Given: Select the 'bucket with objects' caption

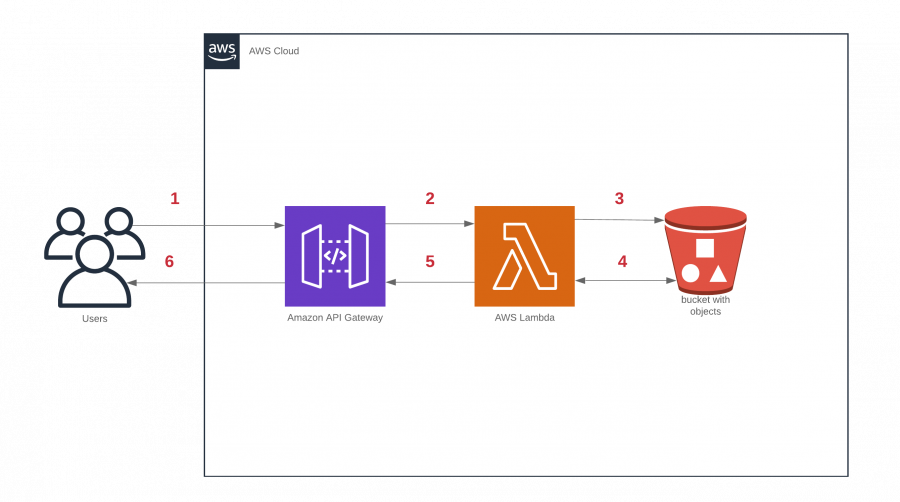Looking at the screenshot, I should click(705, 305).
